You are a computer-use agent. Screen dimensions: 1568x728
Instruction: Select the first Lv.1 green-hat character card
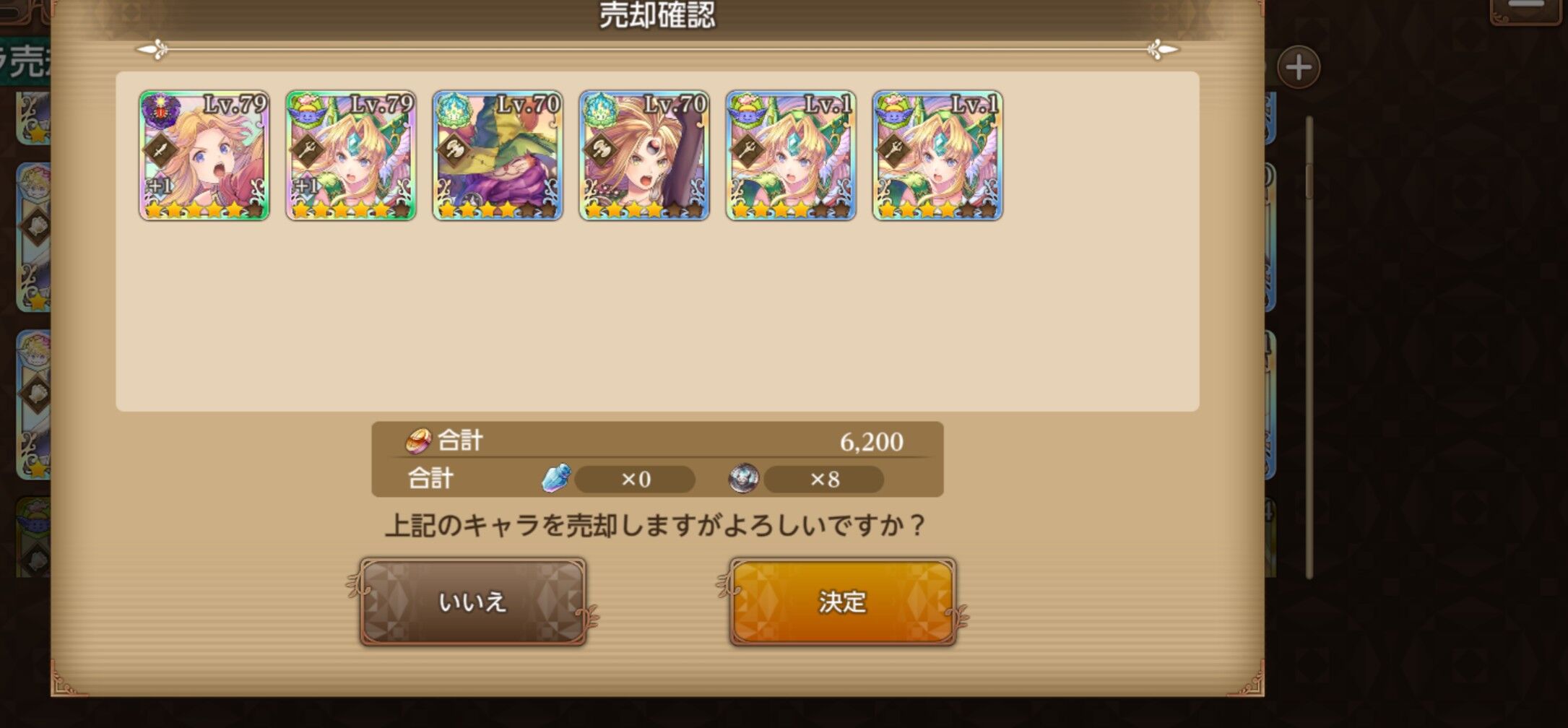tap(791, 155)
